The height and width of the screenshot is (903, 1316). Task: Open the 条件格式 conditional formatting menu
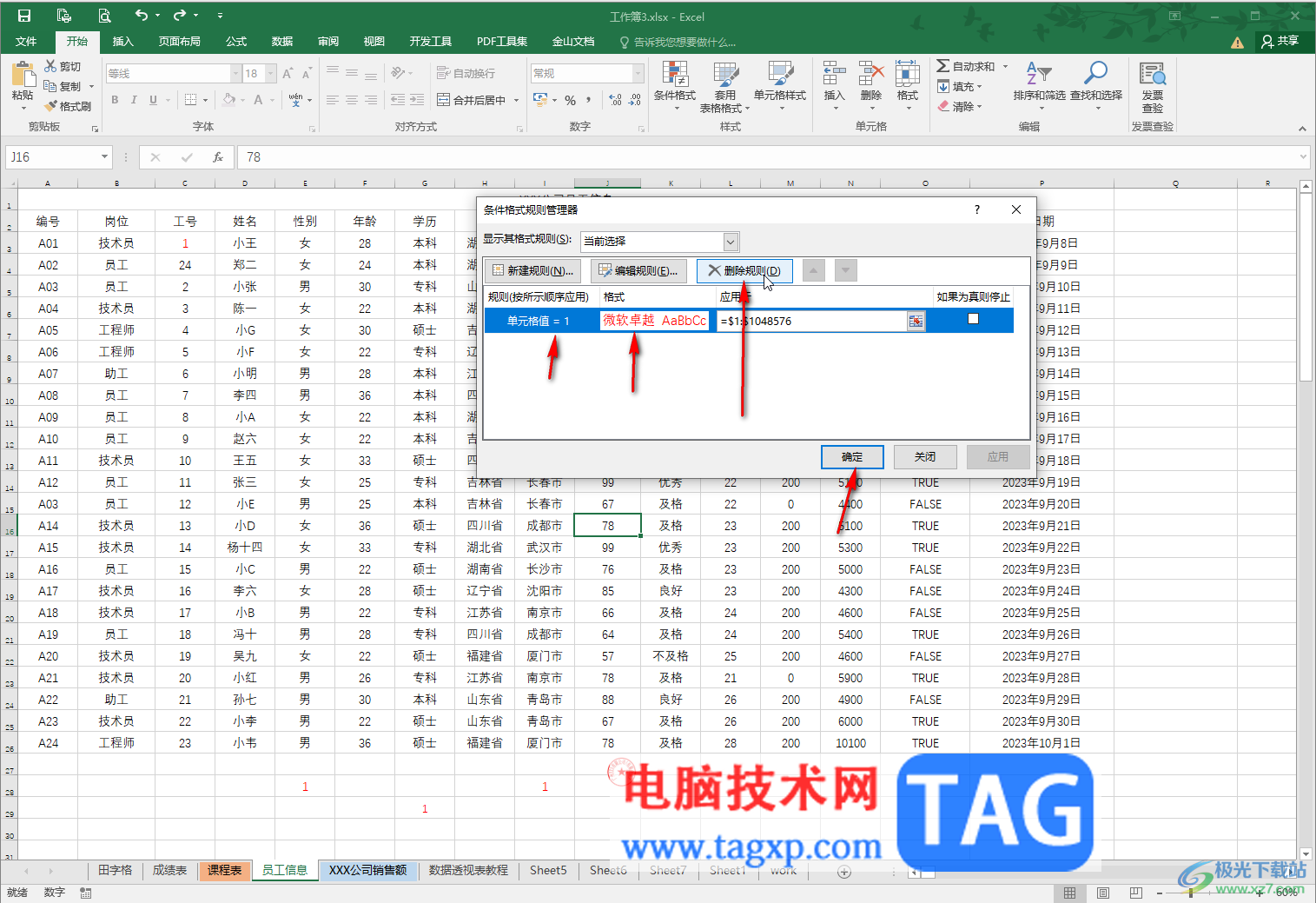coord(675,87)
